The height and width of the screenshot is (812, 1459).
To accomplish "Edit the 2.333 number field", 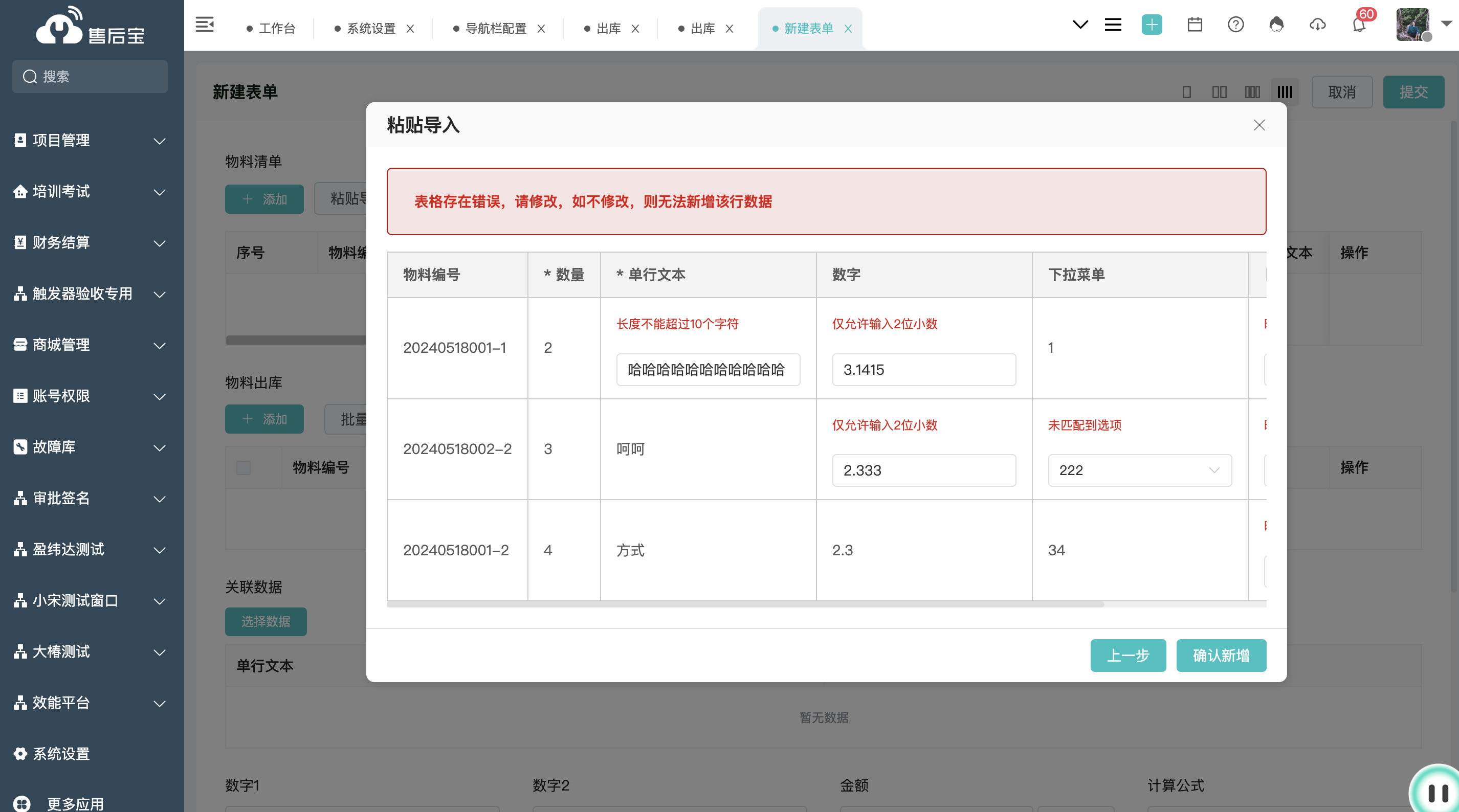I will (x=923, y=470).
